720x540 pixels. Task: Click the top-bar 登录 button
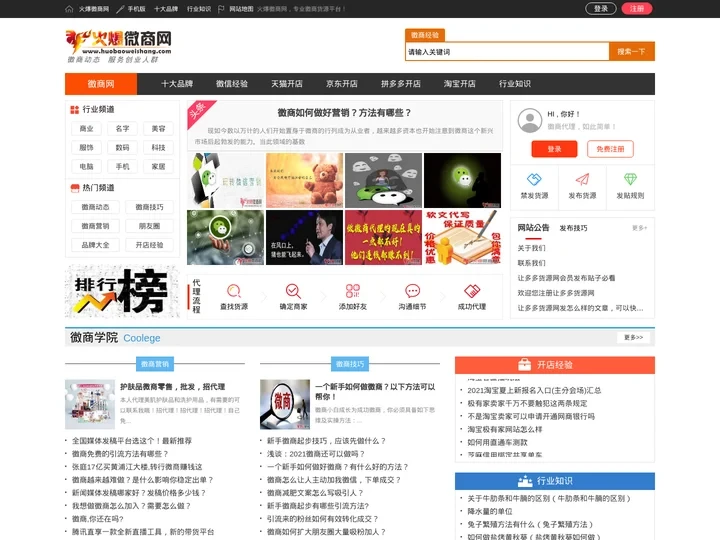[x=601, y=9]
